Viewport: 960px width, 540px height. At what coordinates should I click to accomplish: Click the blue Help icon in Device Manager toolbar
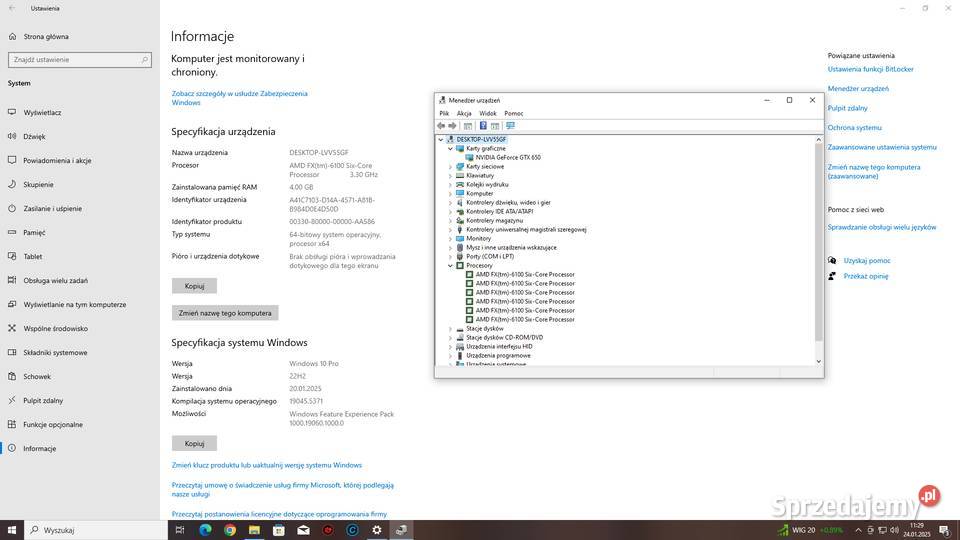483,126
